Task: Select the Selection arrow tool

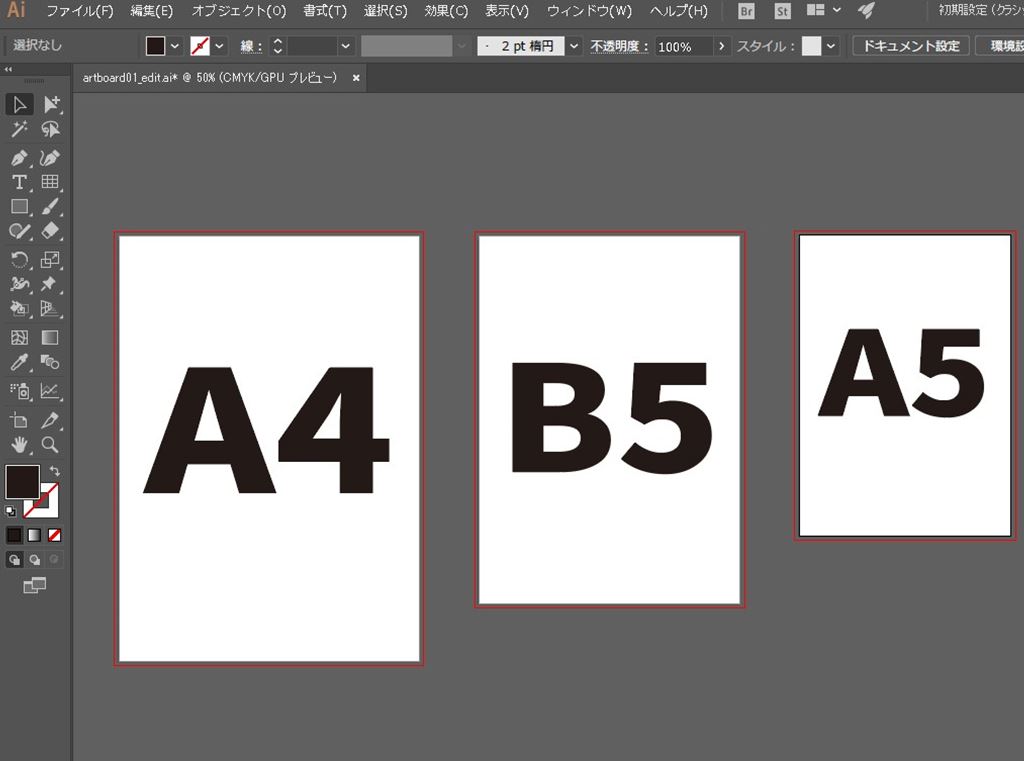Action: pyautogui.click(x=19, y=104)
